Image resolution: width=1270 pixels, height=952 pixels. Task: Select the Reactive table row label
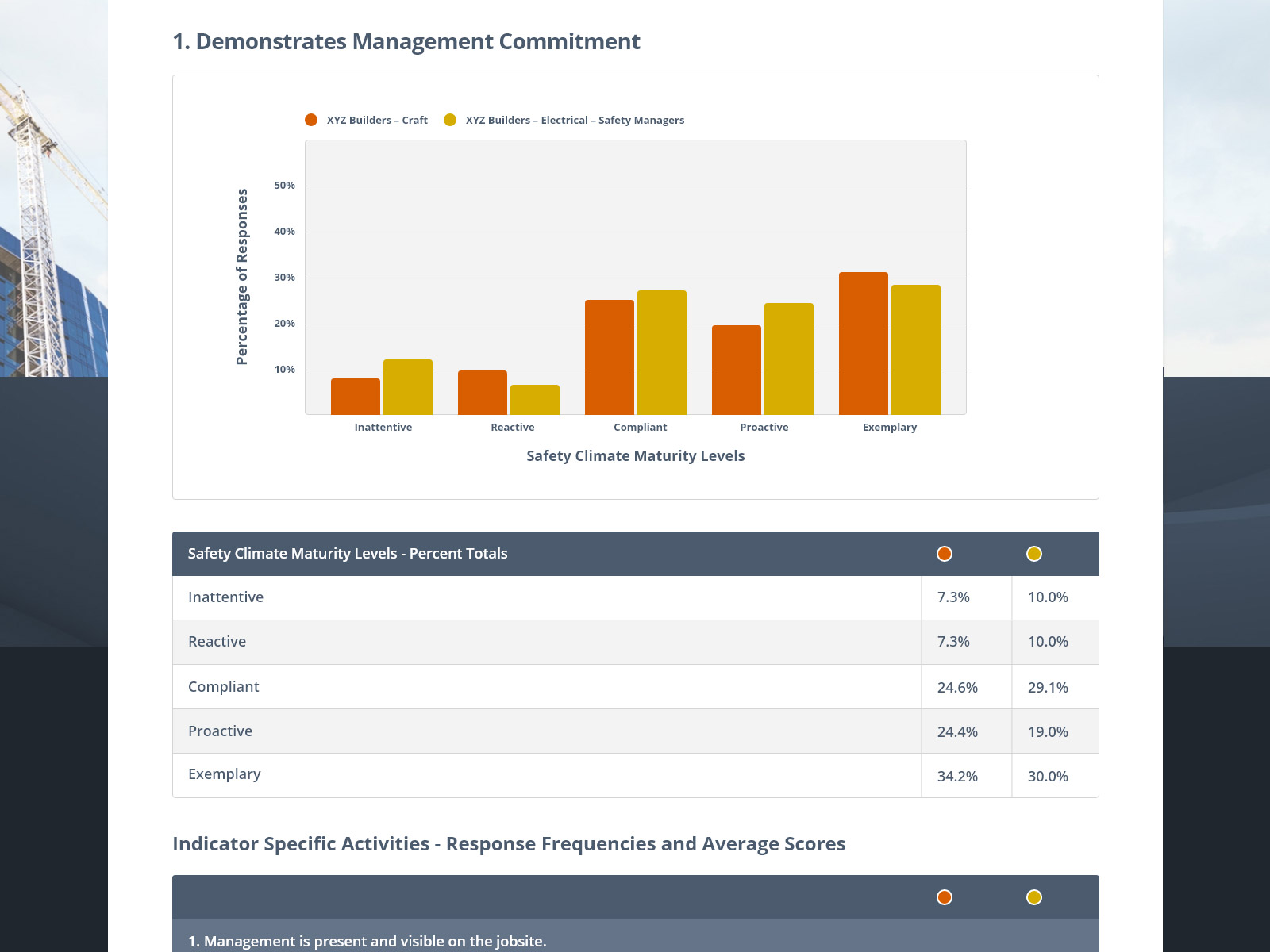(x=217, y=642)
